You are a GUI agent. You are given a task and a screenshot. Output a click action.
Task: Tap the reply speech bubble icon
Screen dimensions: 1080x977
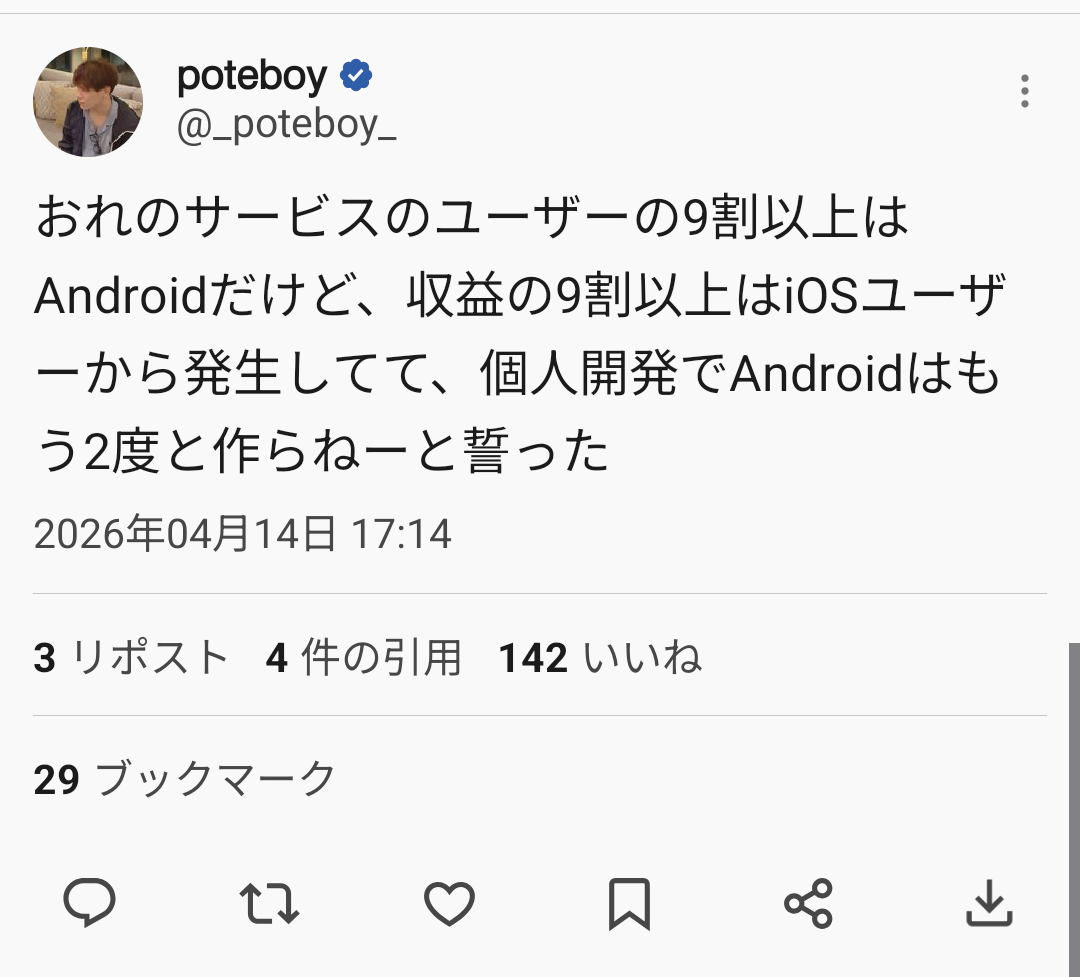[x=90, y=904]
